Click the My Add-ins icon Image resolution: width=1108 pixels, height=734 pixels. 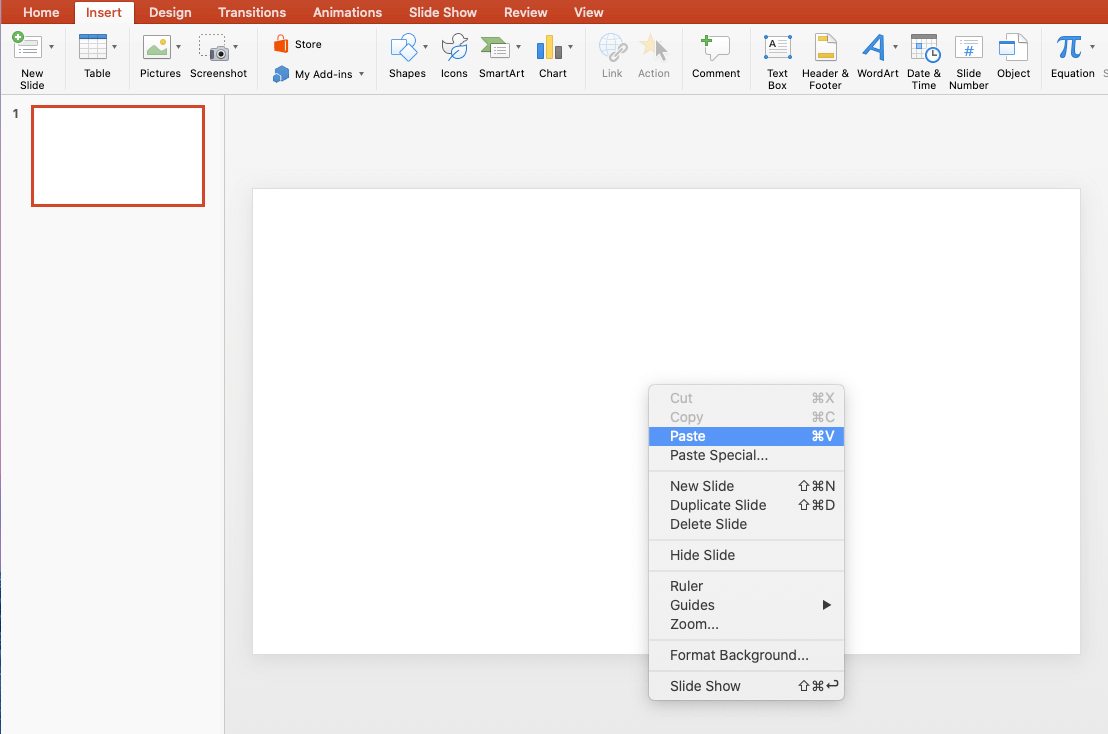coord(281,73)
